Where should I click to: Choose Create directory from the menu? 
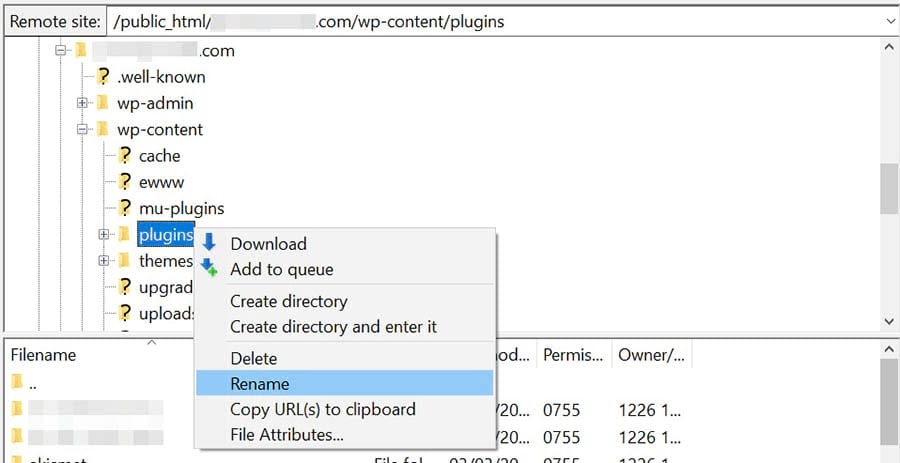pos(288,301)
